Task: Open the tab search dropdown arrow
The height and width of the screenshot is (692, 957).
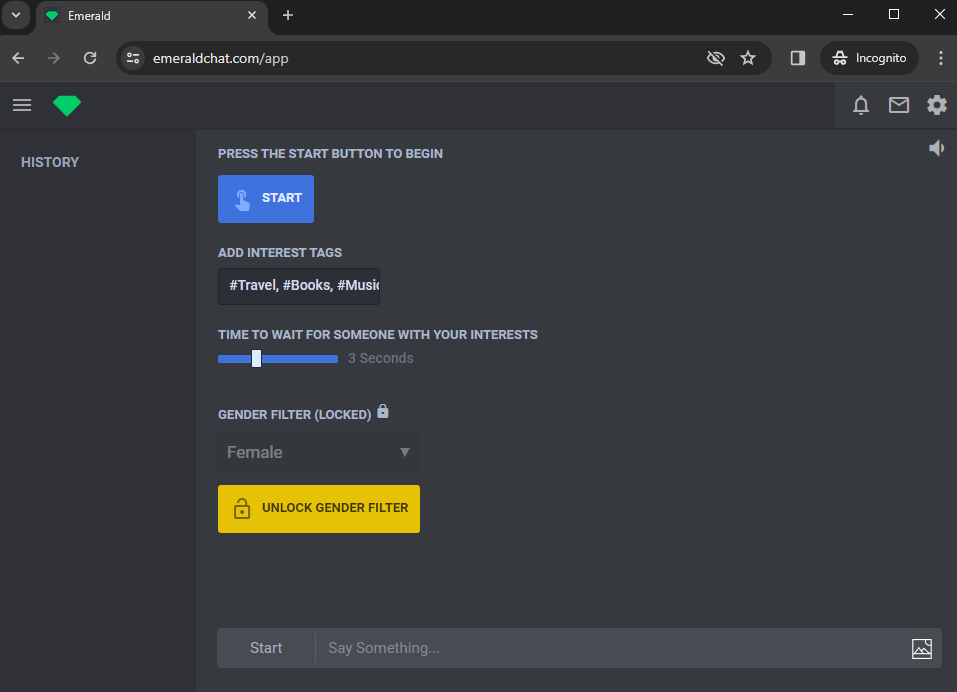Action: (15, 15)
